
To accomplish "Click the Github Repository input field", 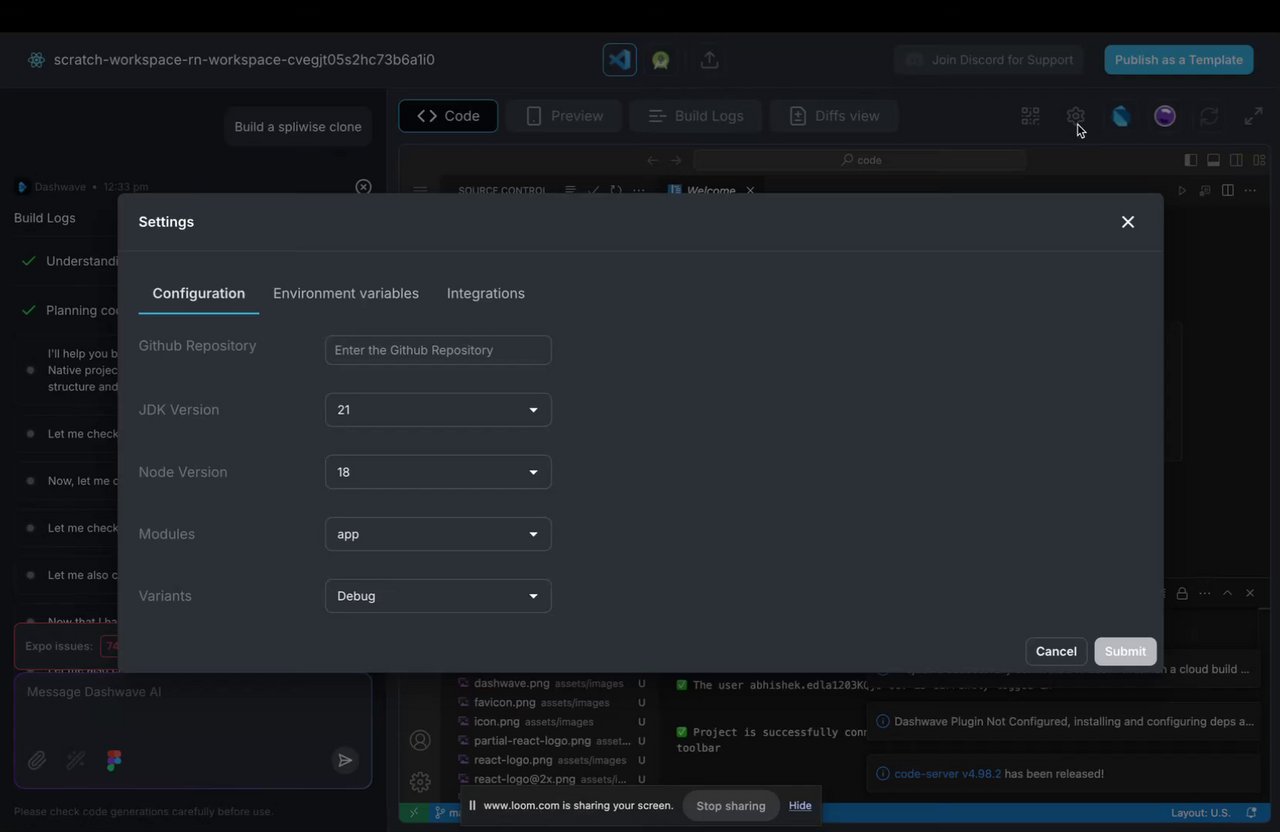I will (438, 350).
